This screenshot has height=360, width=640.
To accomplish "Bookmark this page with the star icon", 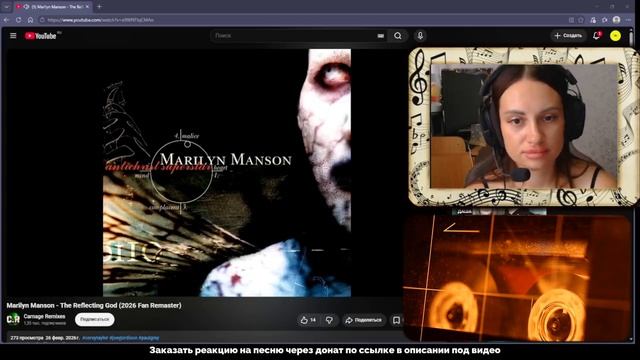I will [581, 20].
